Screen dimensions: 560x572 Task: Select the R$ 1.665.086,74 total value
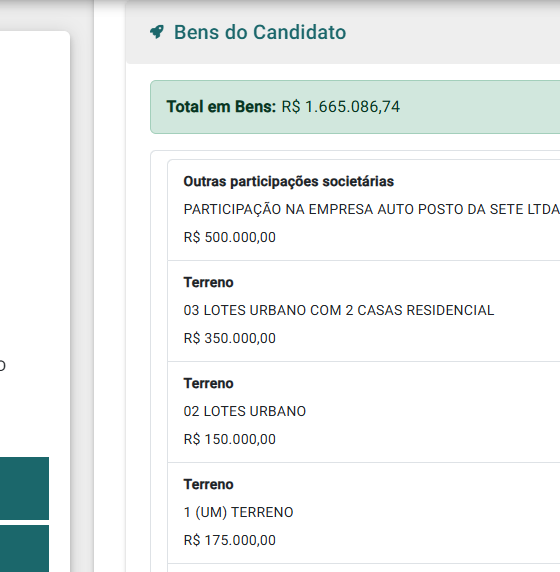[x=341, y=107]
